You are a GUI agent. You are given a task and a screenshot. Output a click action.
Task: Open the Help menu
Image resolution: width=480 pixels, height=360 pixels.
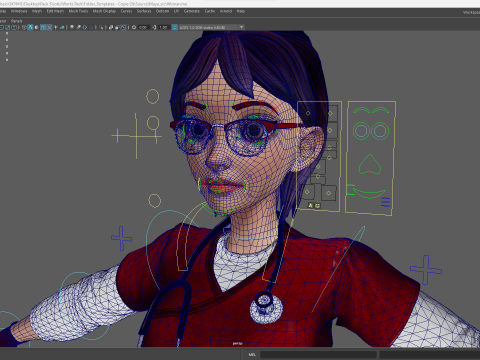pyautogui.click(x=241, y=11)
